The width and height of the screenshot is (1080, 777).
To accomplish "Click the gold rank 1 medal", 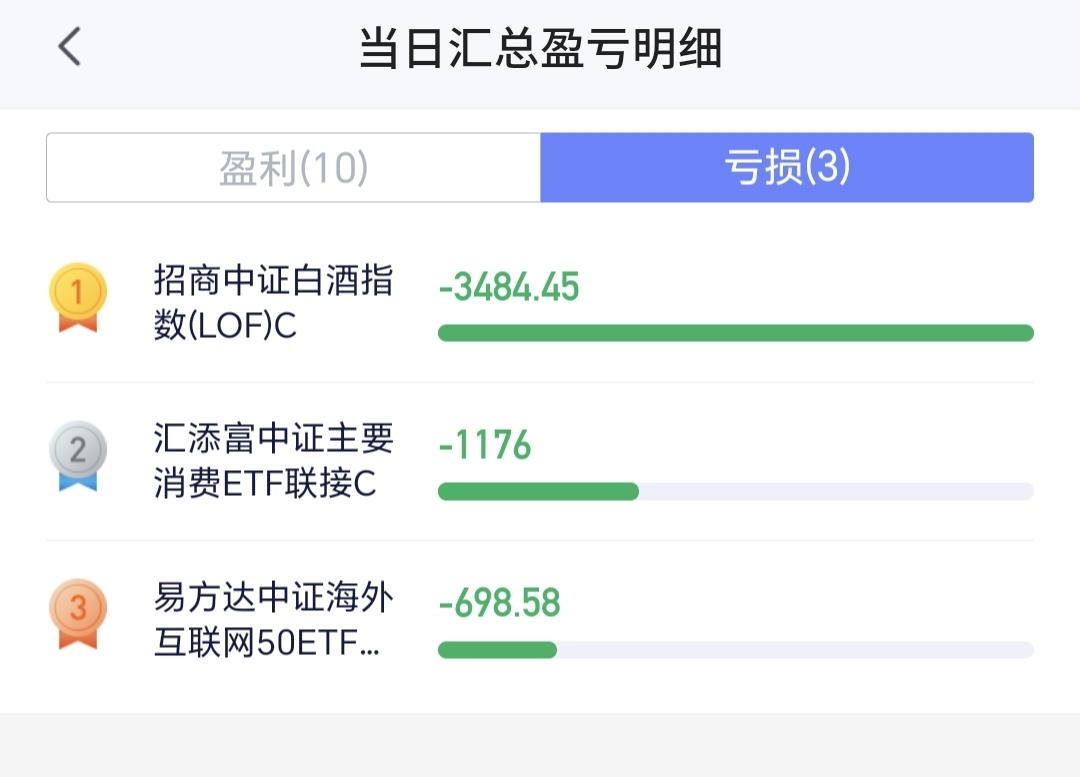I will click(78, 297).
